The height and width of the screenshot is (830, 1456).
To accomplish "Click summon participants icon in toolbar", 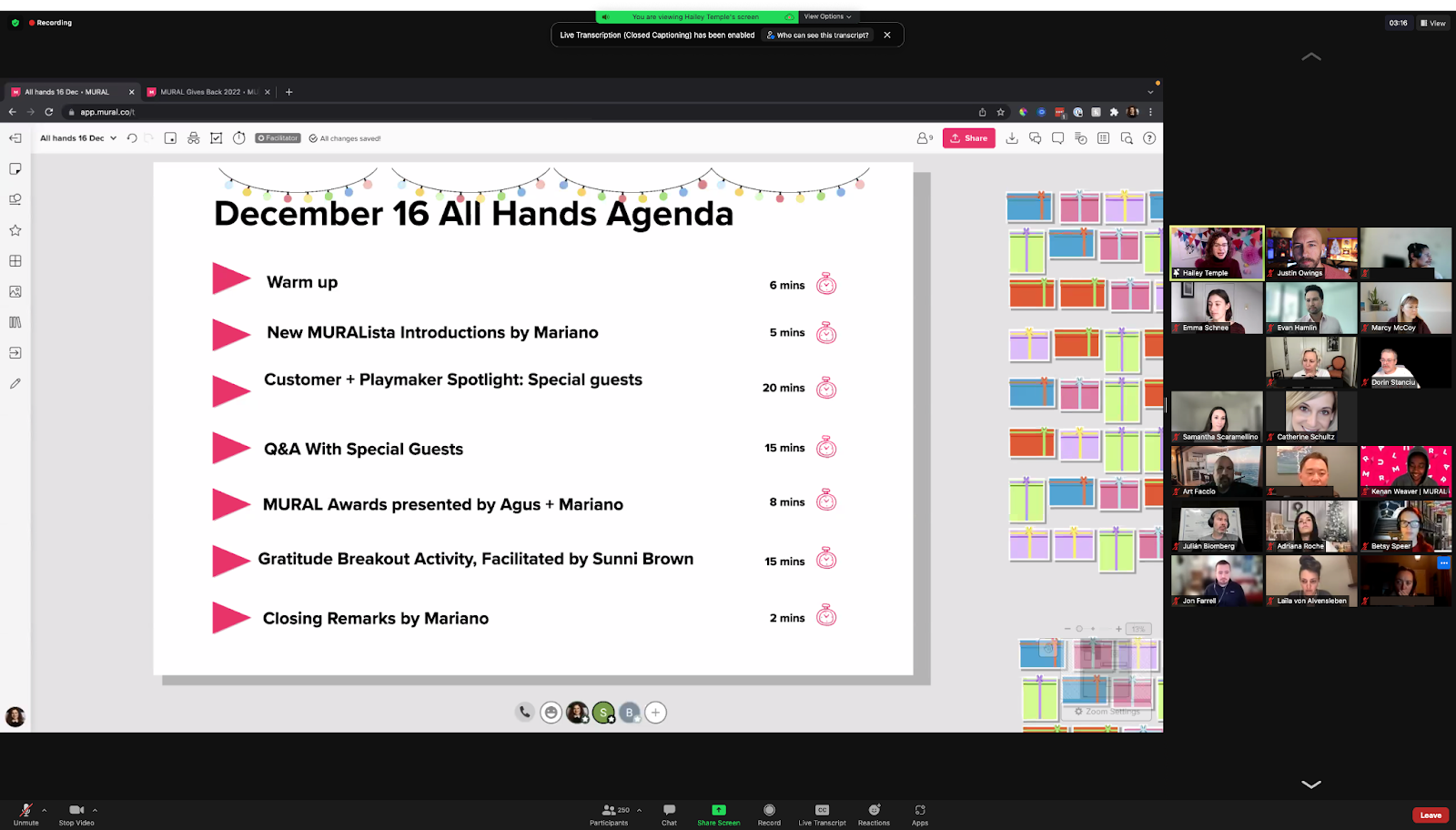I will (x=170, y=138).
